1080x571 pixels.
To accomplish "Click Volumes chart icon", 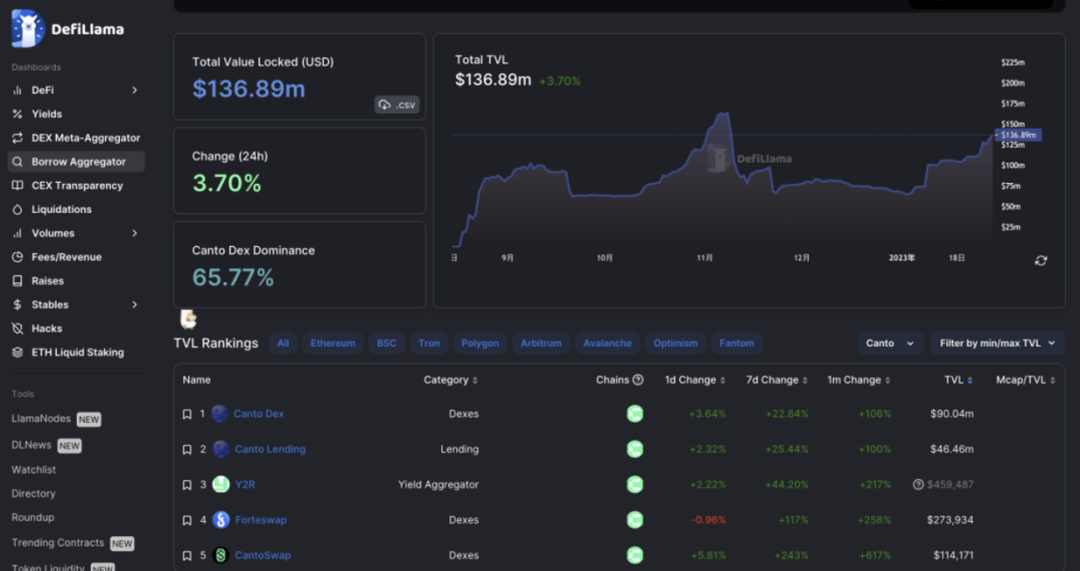I will (17, 233).
